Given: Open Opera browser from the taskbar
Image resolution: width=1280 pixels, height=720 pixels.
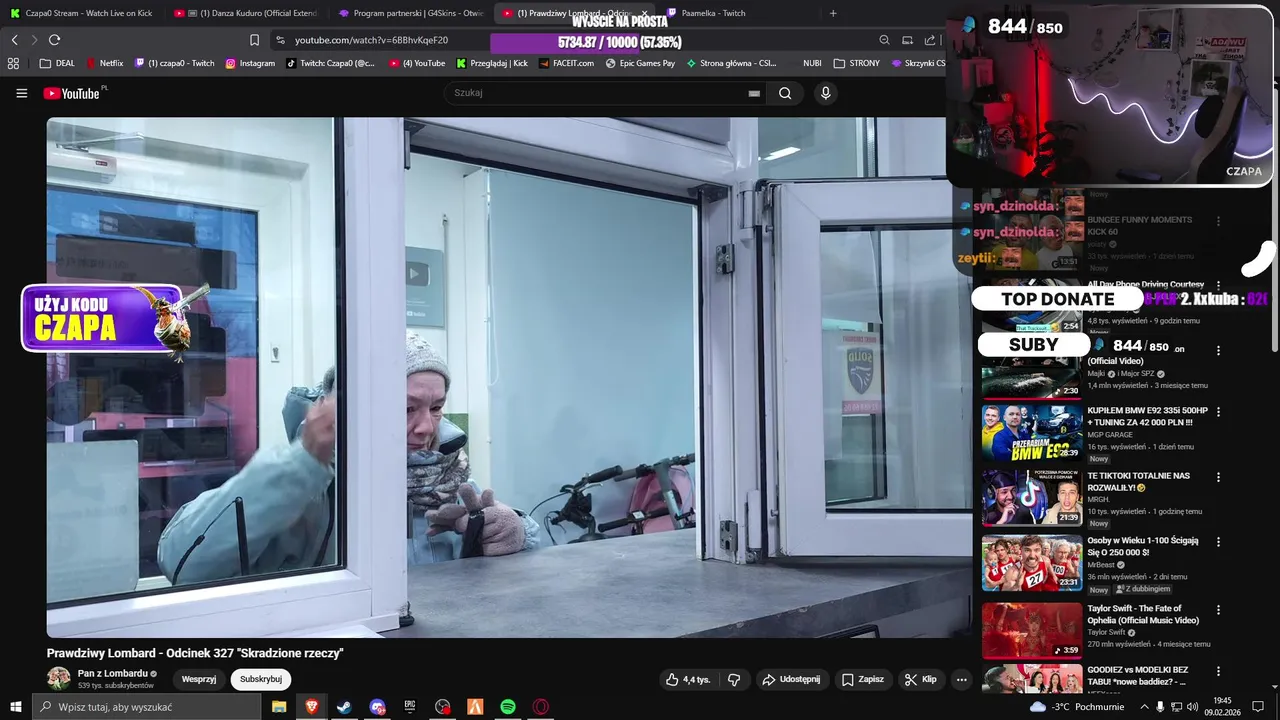Looking at the screenshot, I should click(541, 707).
